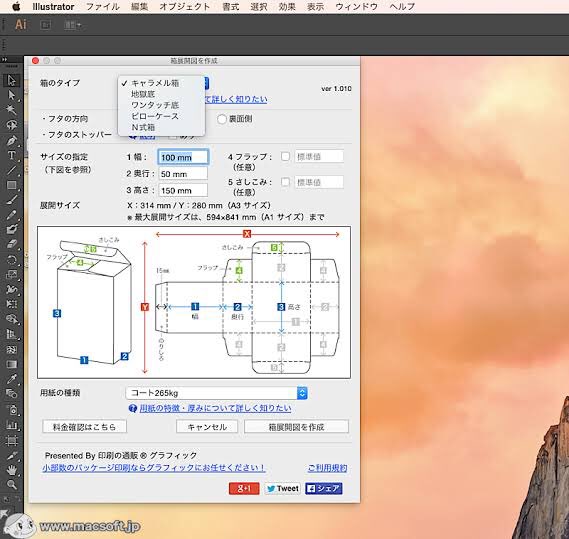Select the Lasso tool
Screen dimensions: 569x539
tap(11, 124)
